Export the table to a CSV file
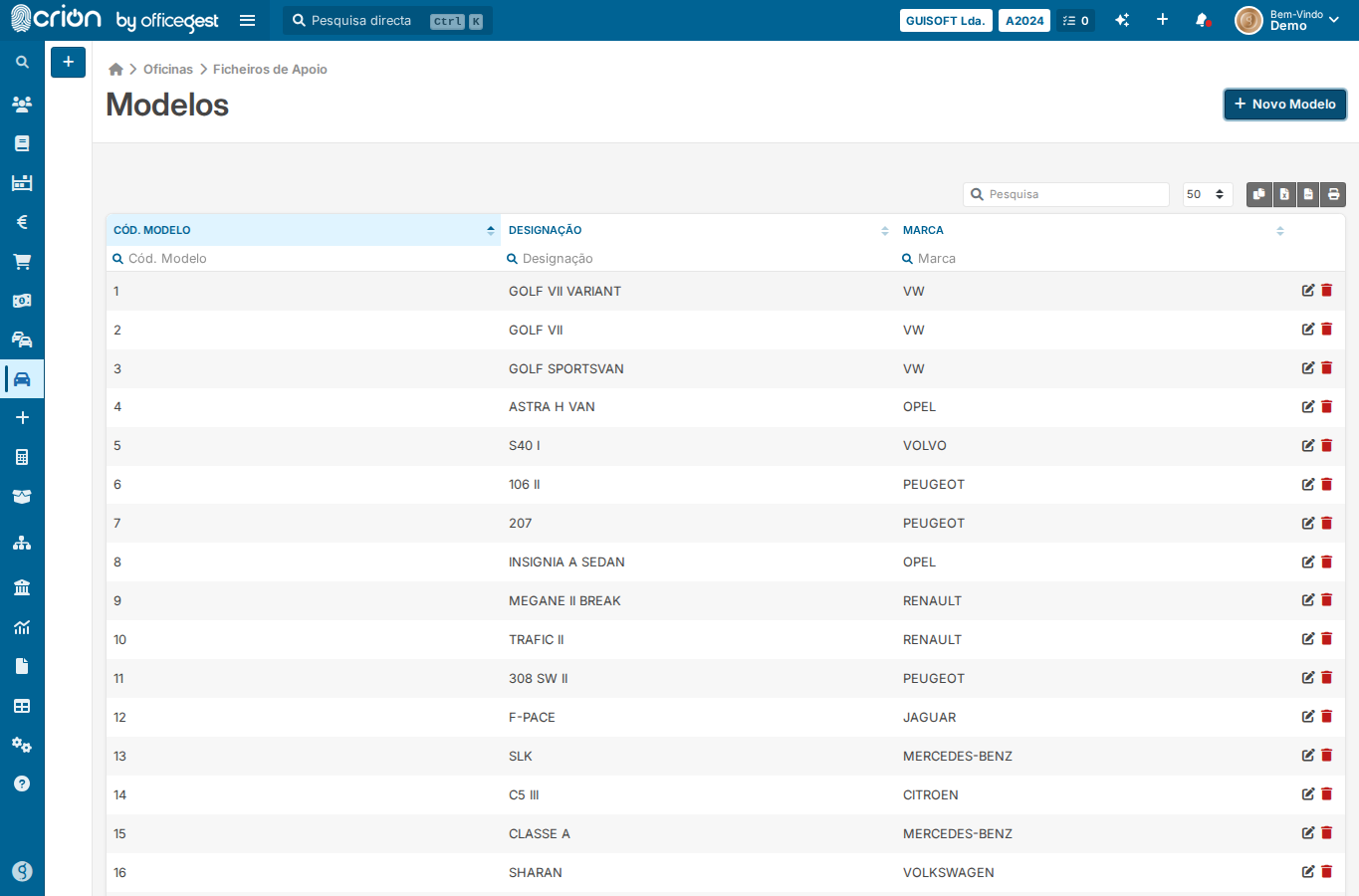This screenshot has height=896, width=1359. [x=1308, y=194]
